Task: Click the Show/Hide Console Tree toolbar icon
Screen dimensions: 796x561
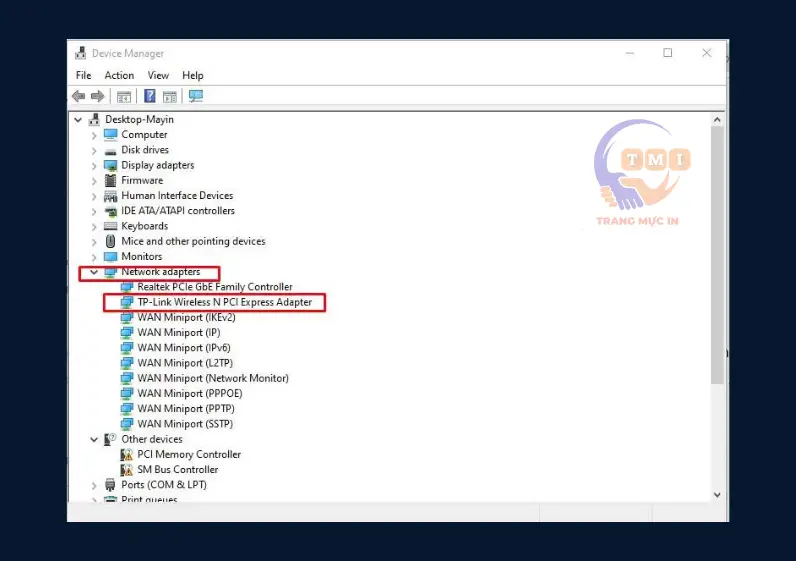Action: click(124, 96)
